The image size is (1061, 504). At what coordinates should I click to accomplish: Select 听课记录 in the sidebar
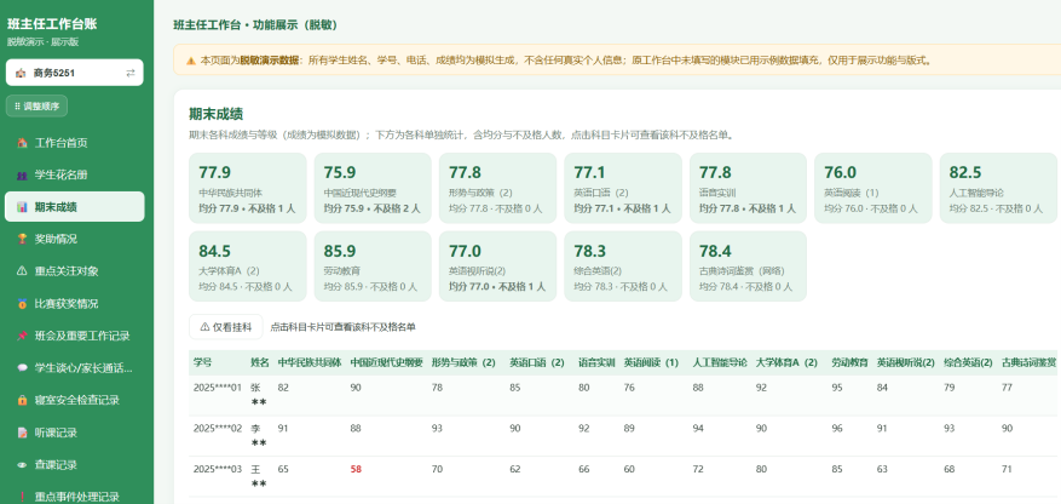[74, 433]
